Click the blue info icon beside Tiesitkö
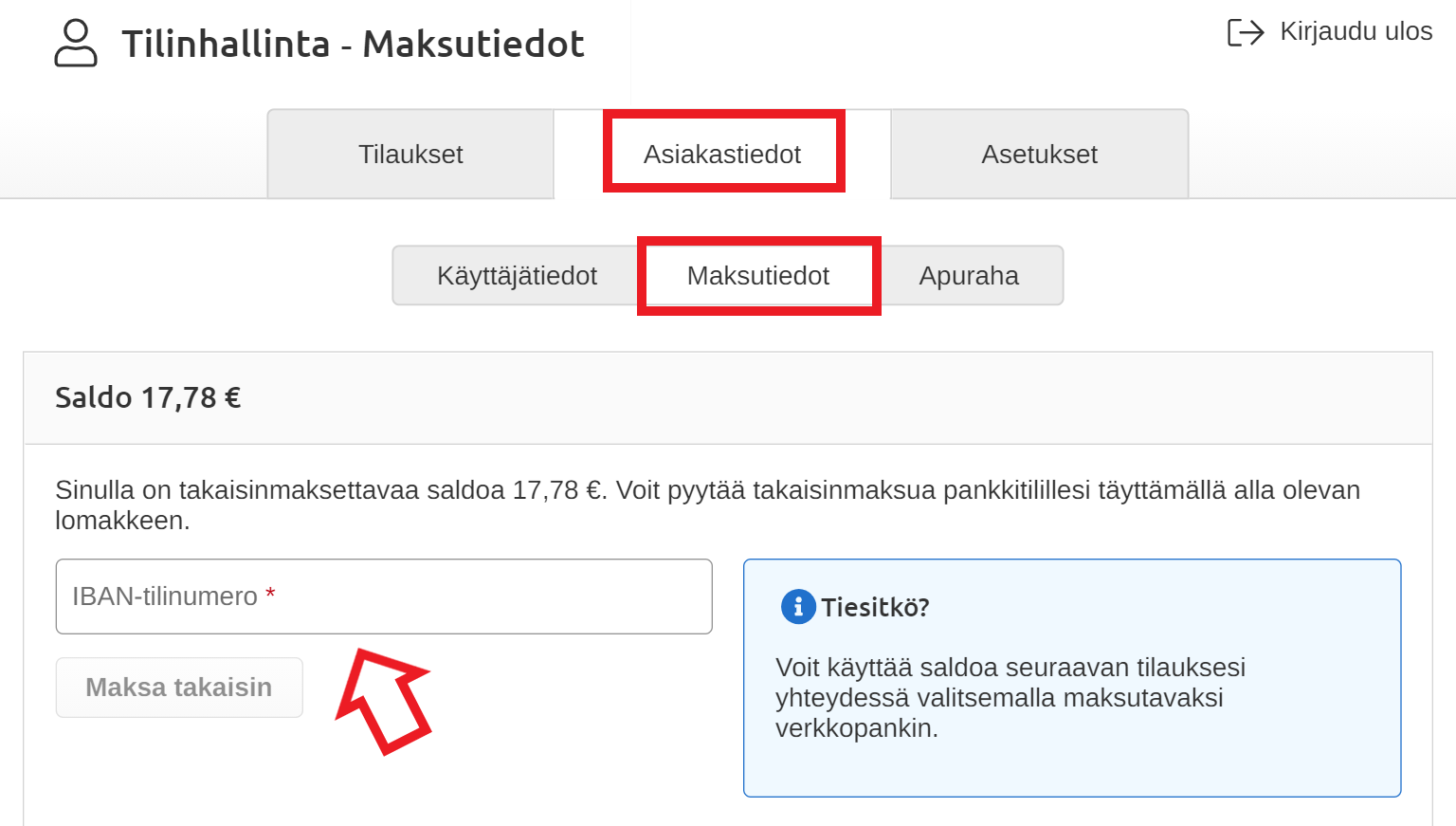The image size is (1456, 826). 798,607
